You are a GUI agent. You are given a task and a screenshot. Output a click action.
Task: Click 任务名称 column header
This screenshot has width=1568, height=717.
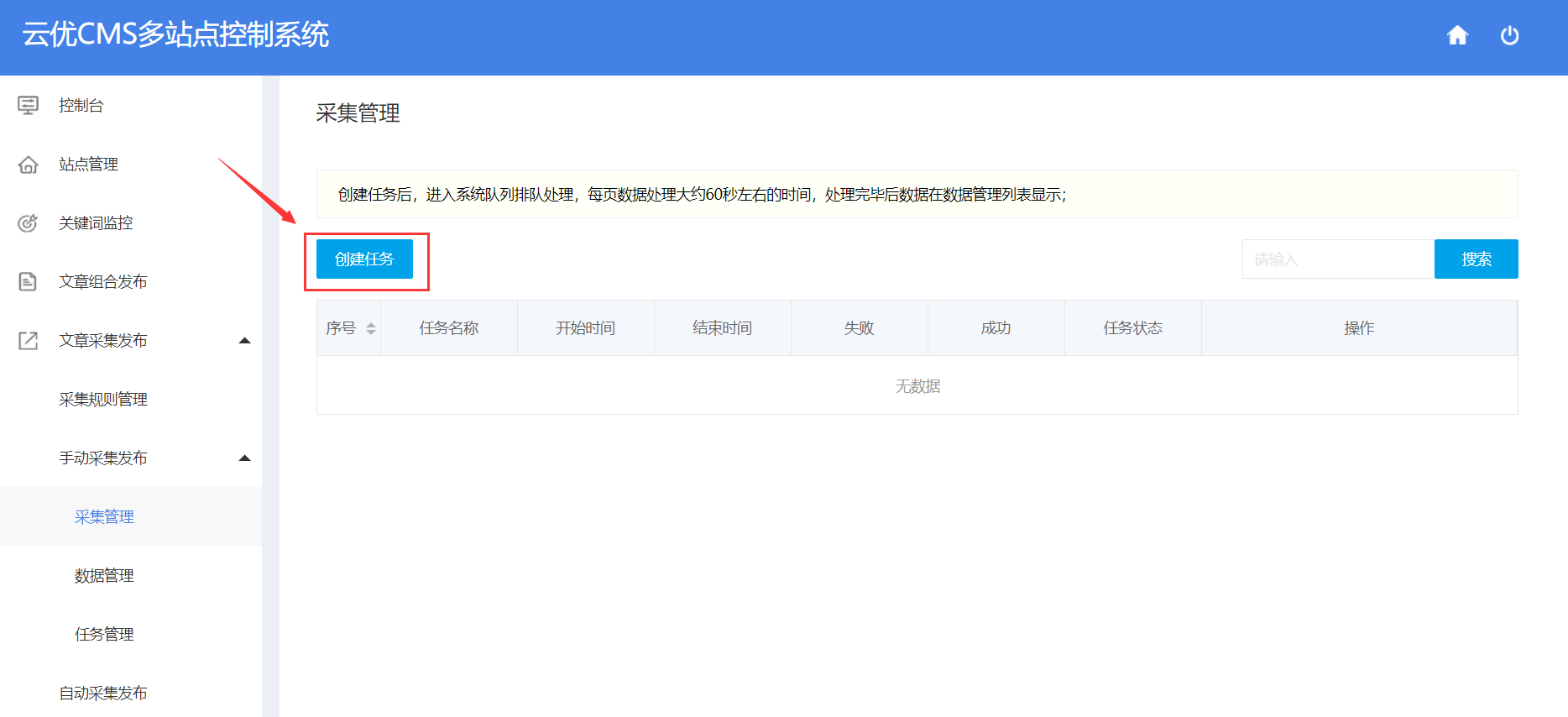point(449,328)
